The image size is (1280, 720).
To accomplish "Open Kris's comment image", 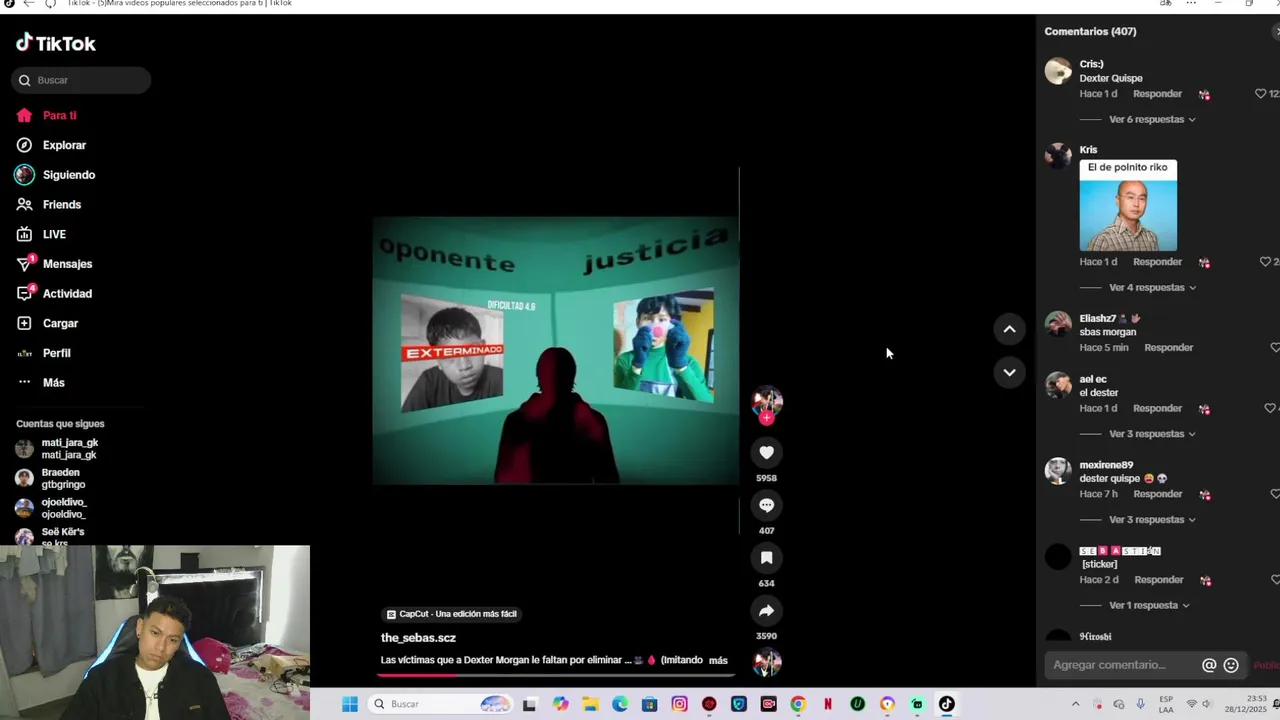I will (1128, 205).
